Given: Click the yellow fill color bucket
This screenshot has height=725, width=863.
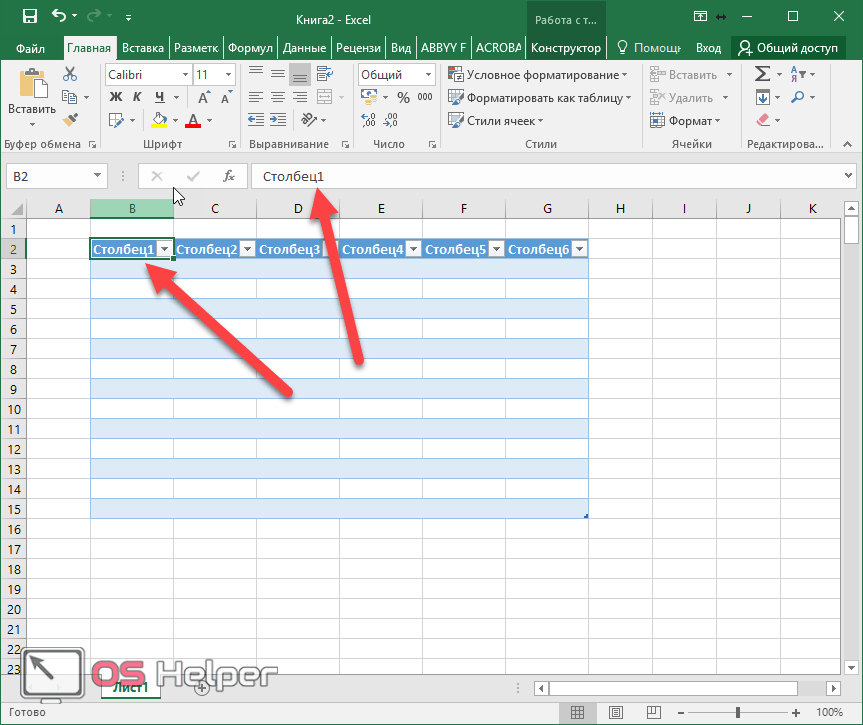Looking at the screenshot, I should 159,120.
